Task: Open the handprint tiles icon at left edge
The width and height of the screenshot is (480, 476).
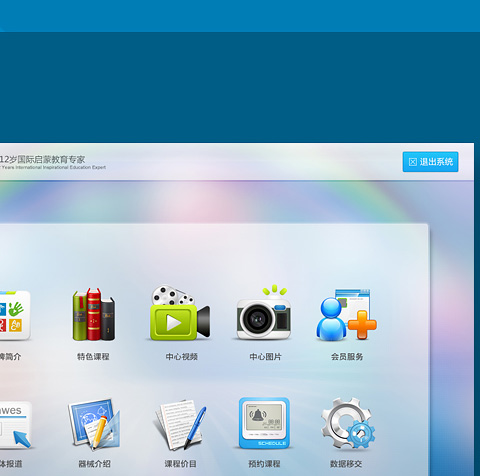Action: click(x=15, y=315)
